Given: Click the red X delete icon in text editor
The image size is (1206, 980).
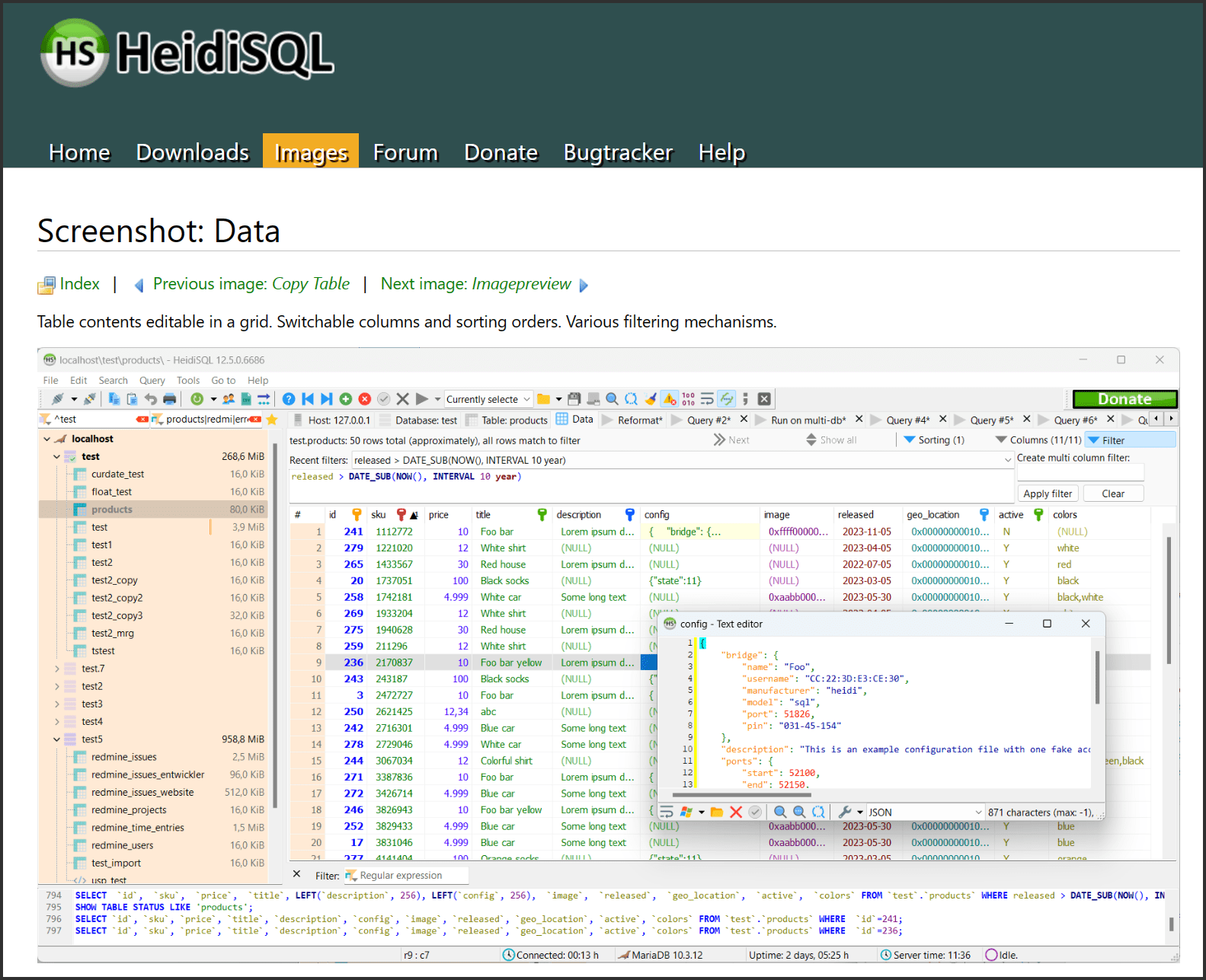Looking at the screenshot, I should (736, 812).
